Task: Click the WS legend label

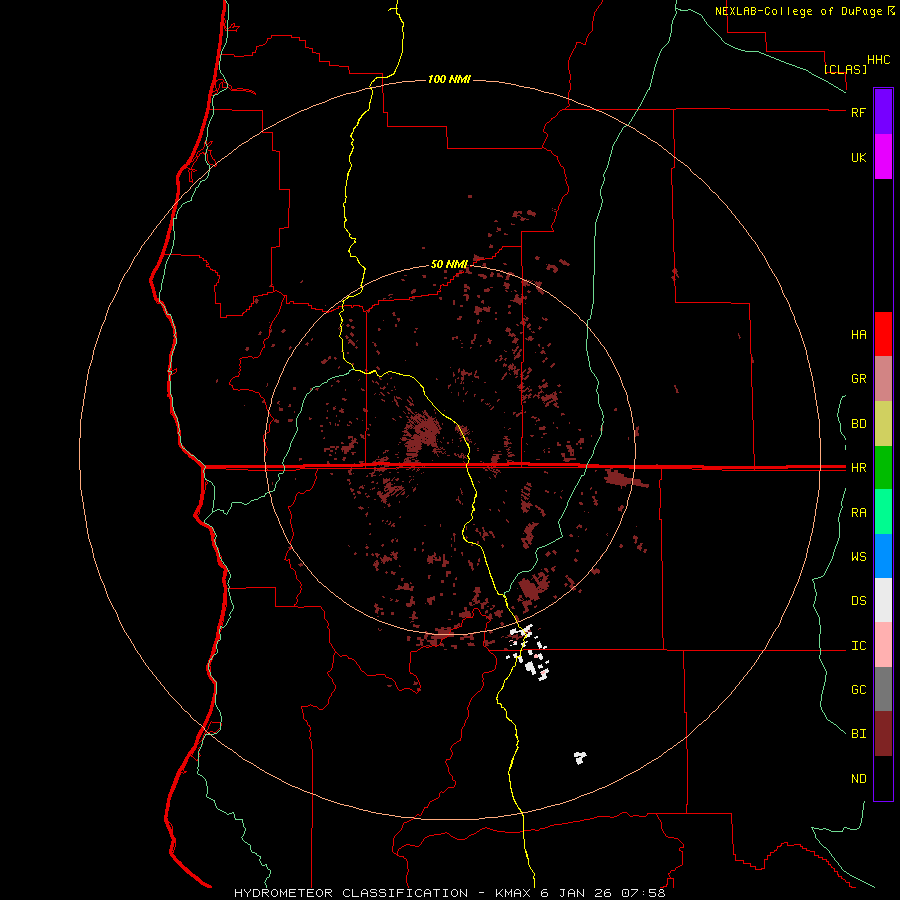Action: coord(858,556)
